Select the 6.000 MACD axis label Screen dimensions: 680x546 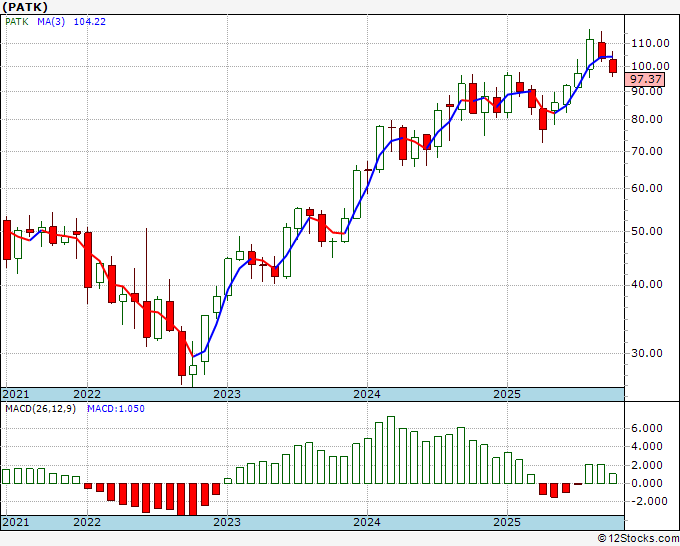(647, 428)
